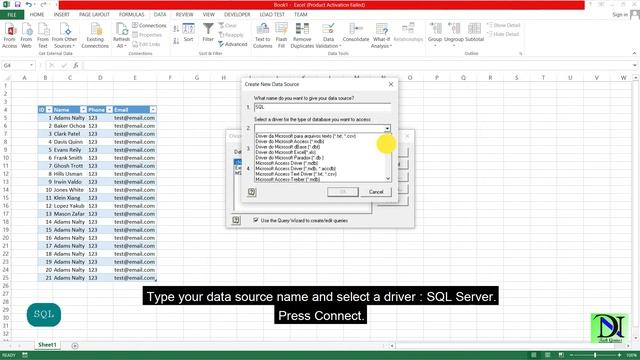Toggle Use the Query Wizard checkbox
This screenshot has width=640, height=360.
pos(256,220)
